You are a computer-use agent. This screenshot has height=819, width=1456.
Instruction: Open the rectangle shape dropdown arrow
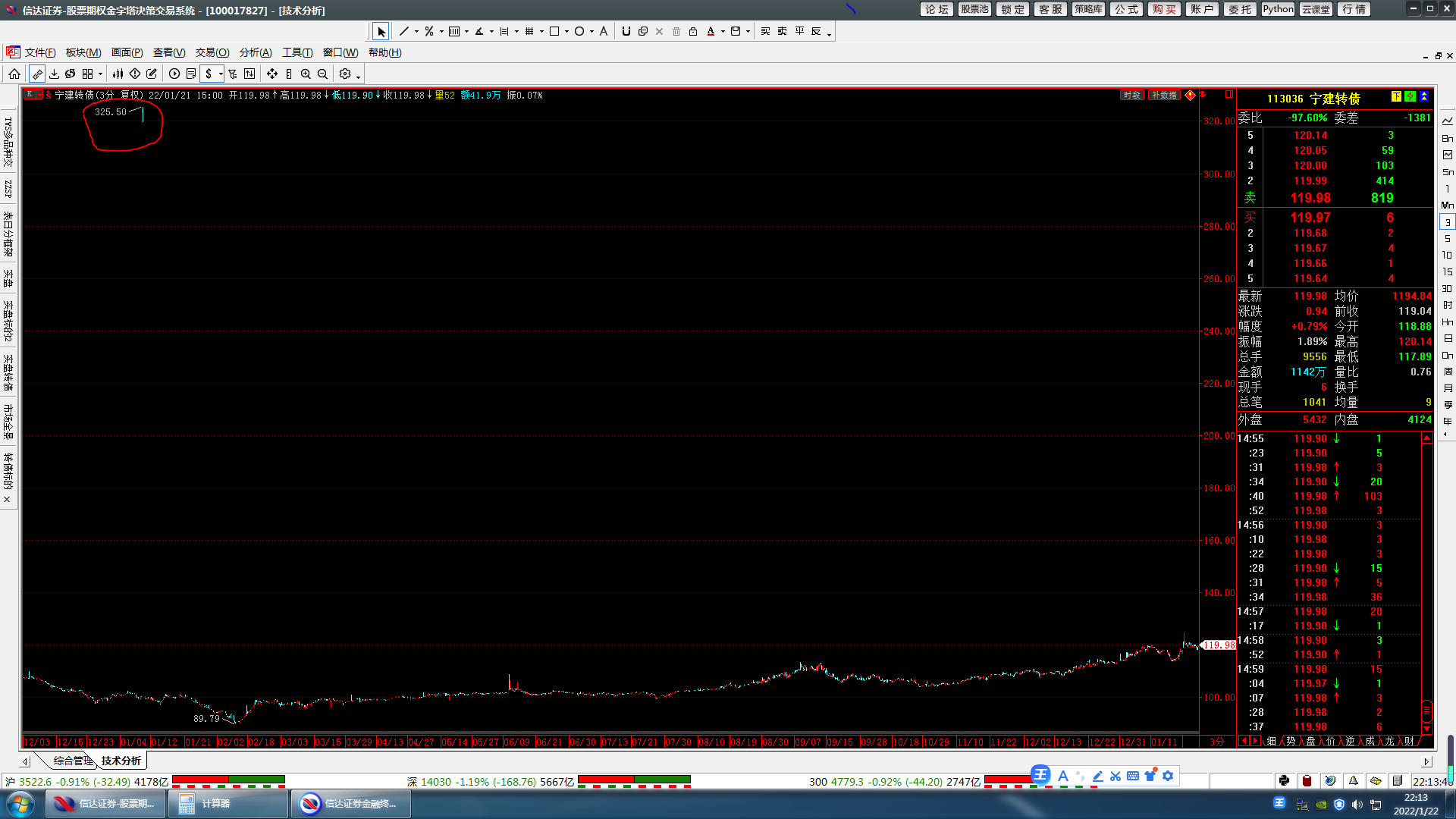[x=566, y=32]
